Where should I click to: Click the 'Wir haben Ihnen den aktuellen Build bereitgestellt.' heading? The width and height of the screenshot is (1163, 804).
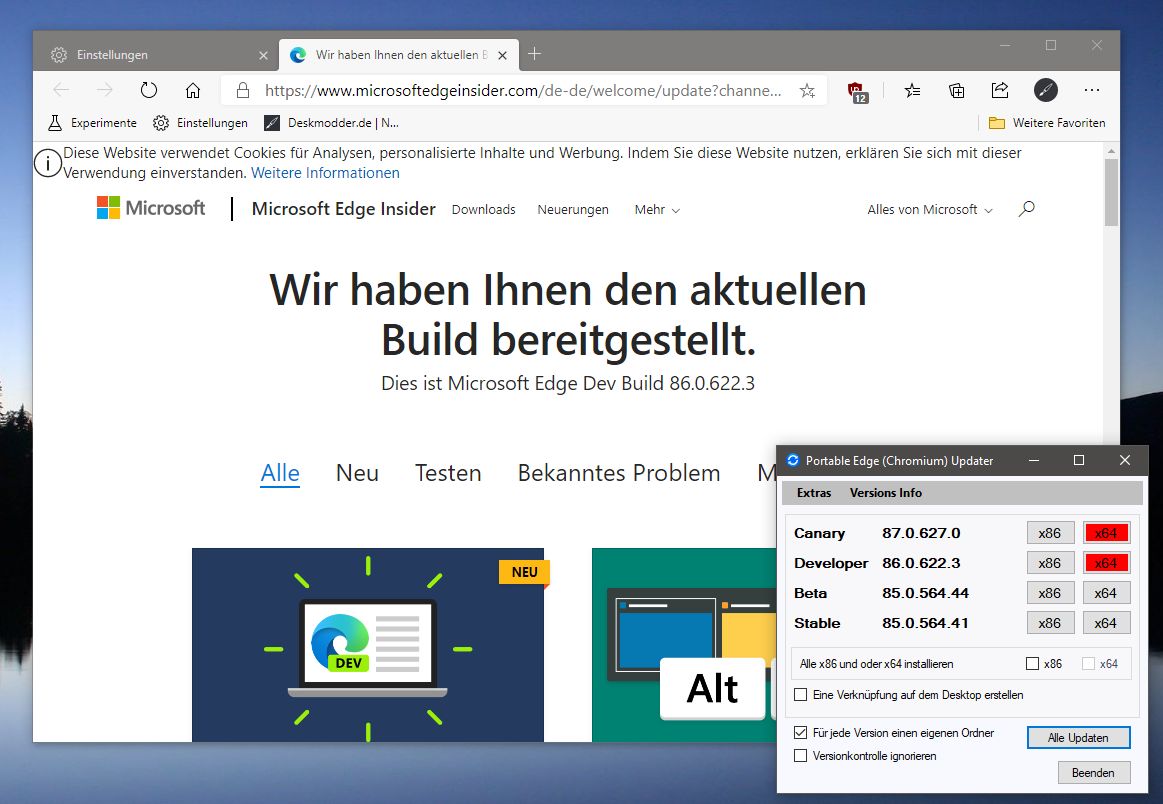(x=568, y=314)
